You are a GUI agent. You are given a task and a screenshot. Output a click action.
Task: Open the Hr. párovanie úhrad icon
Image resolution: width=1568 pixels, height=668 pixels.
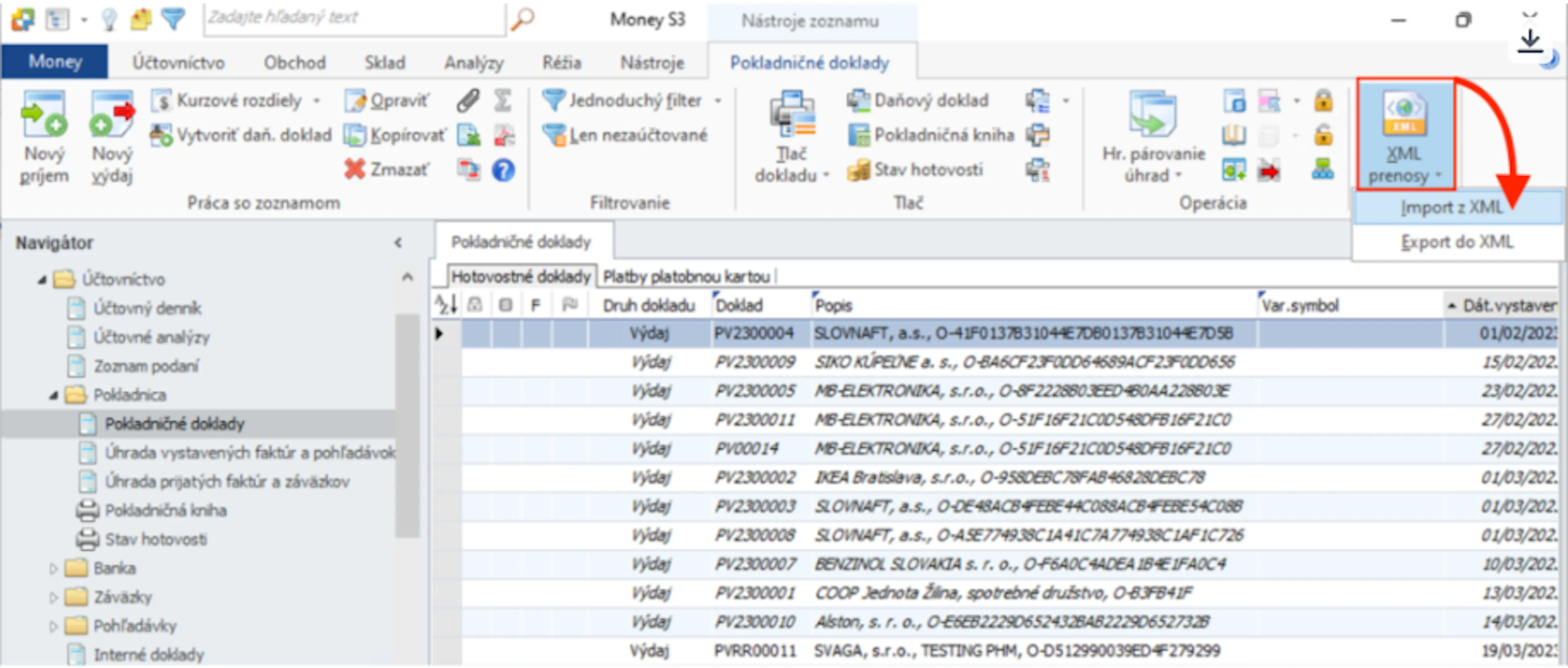click(x=1153, y=114)
